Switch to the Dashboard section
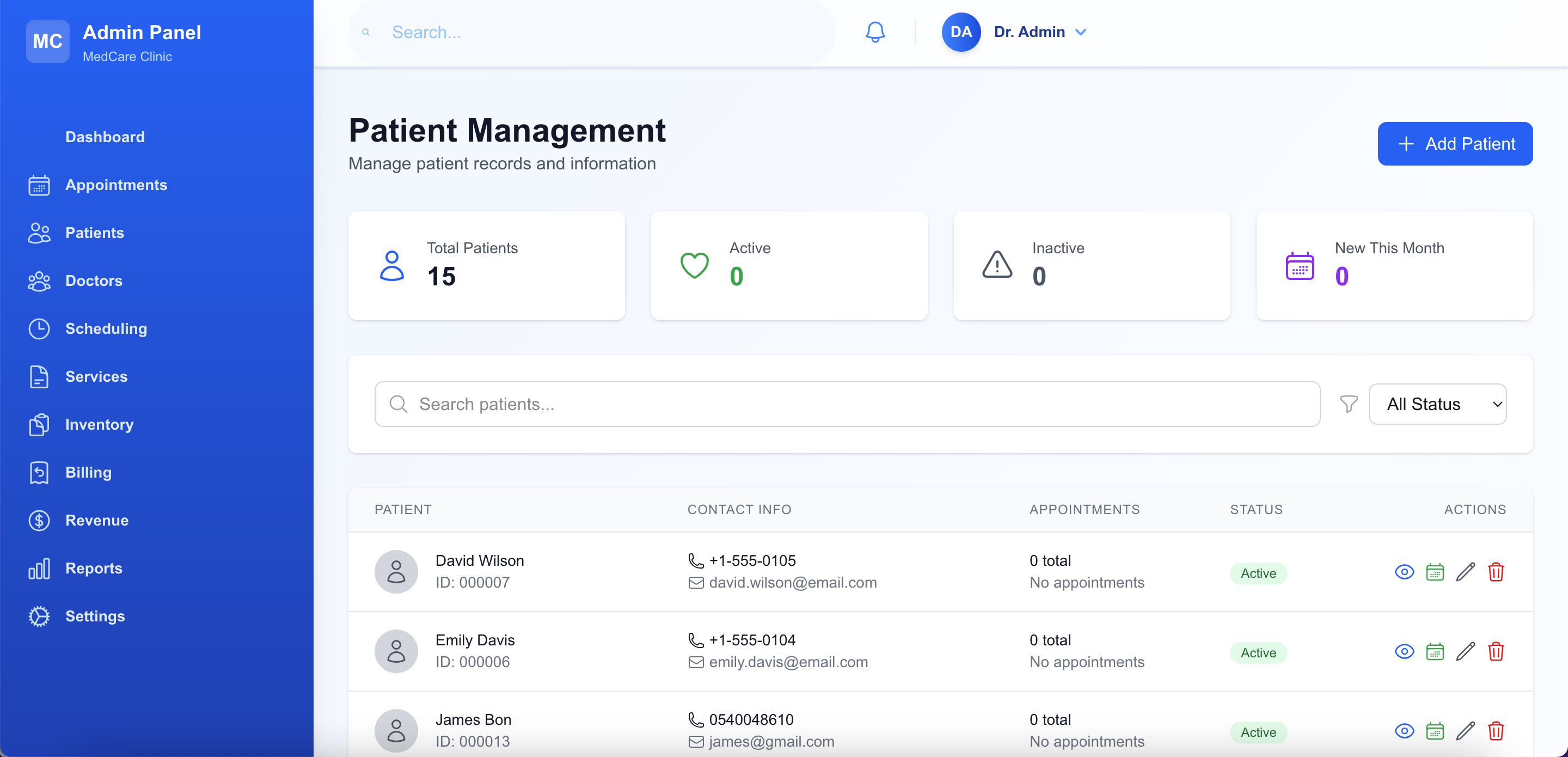This screenshot has height=757, width=1568. 105,136
